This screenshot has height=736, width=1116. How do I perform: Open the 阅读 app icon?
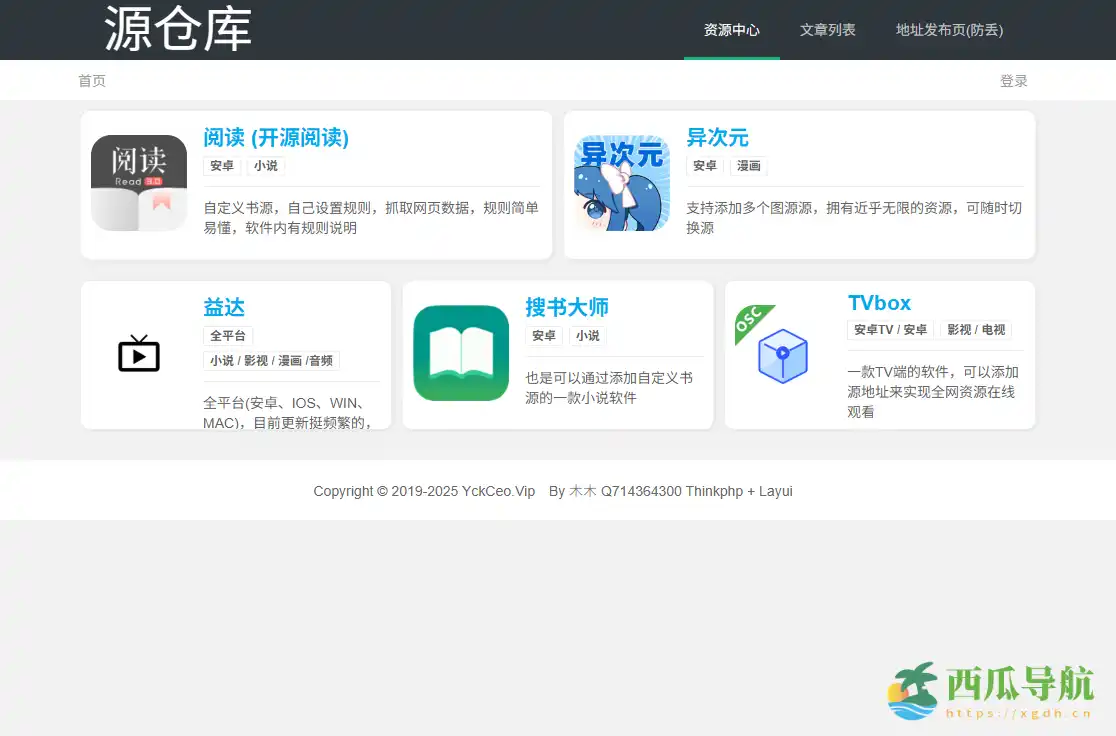(x=138, y=182)
